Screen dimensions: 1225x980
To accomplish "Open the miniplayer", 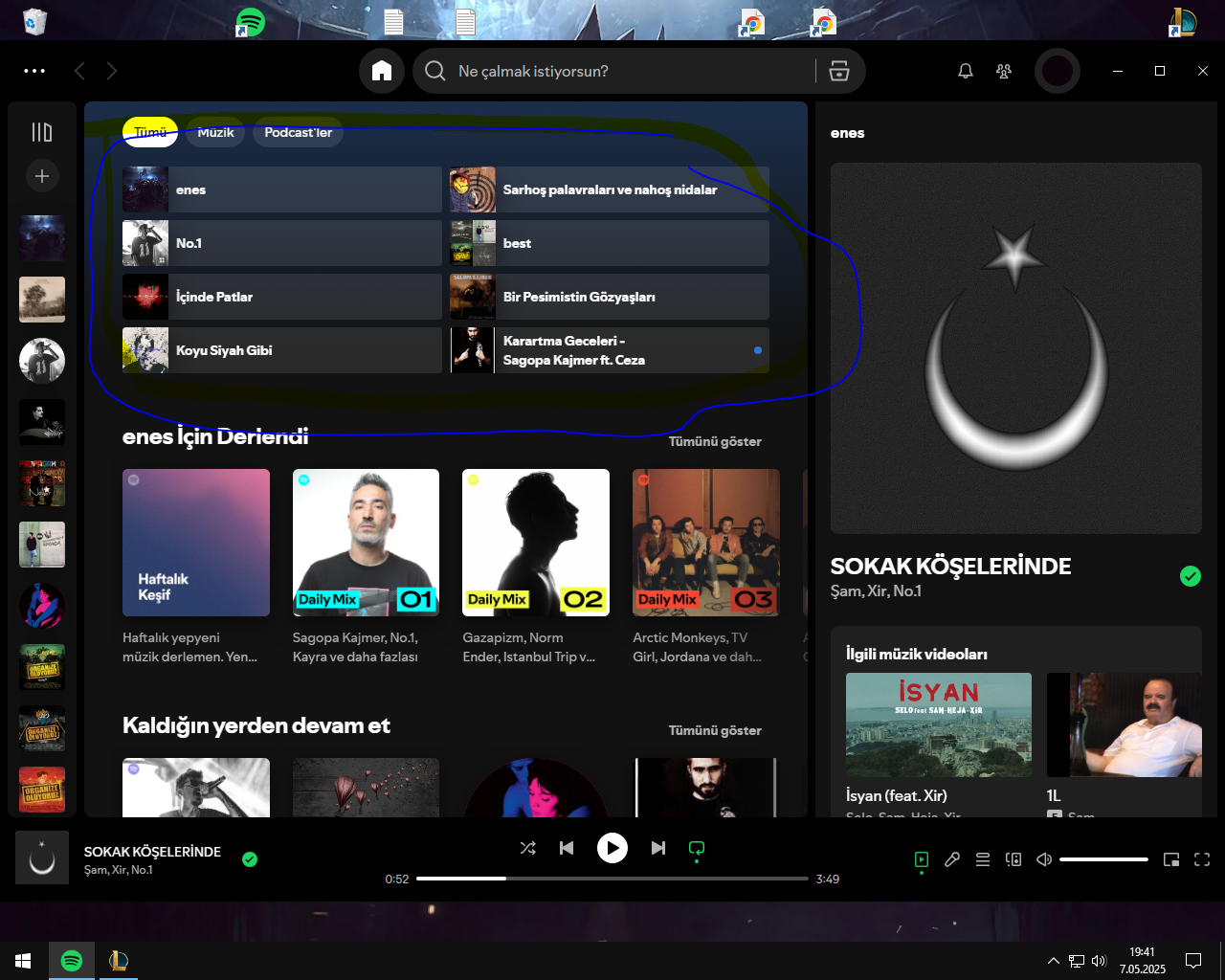I will (1171, 859).
